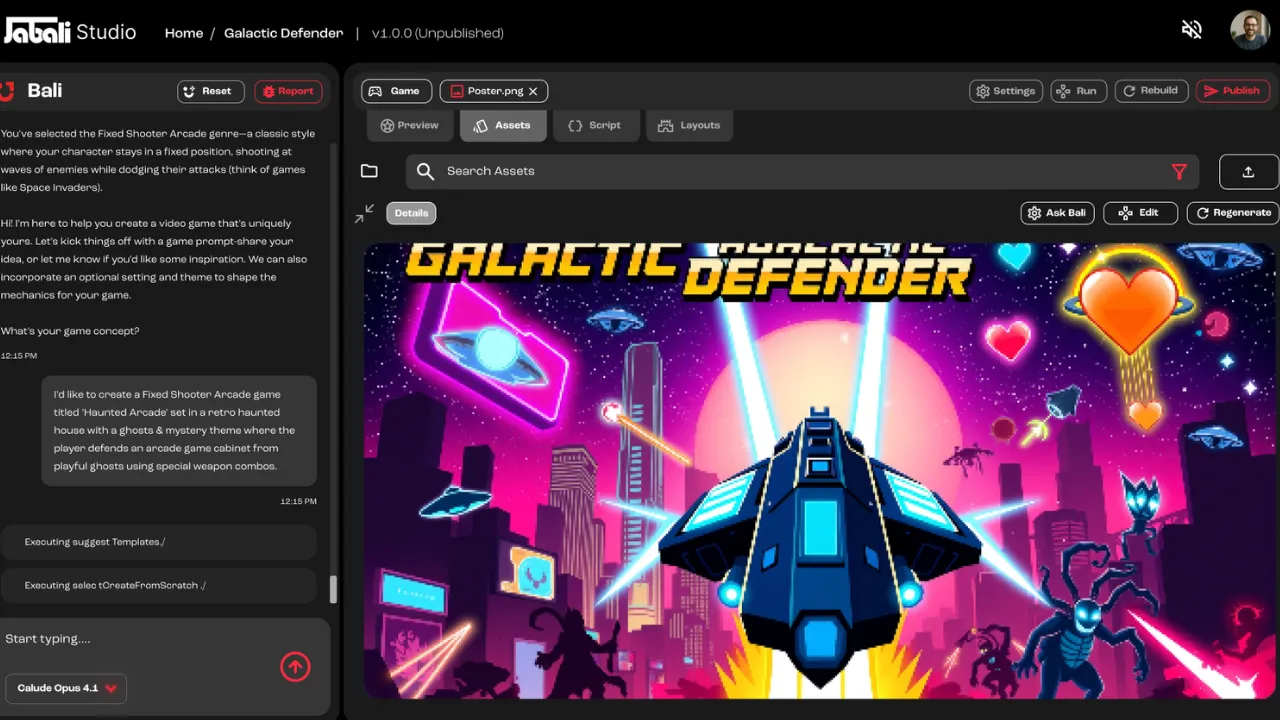
Task: Click the chat panel scrollbar
Action: click(333, 589)
